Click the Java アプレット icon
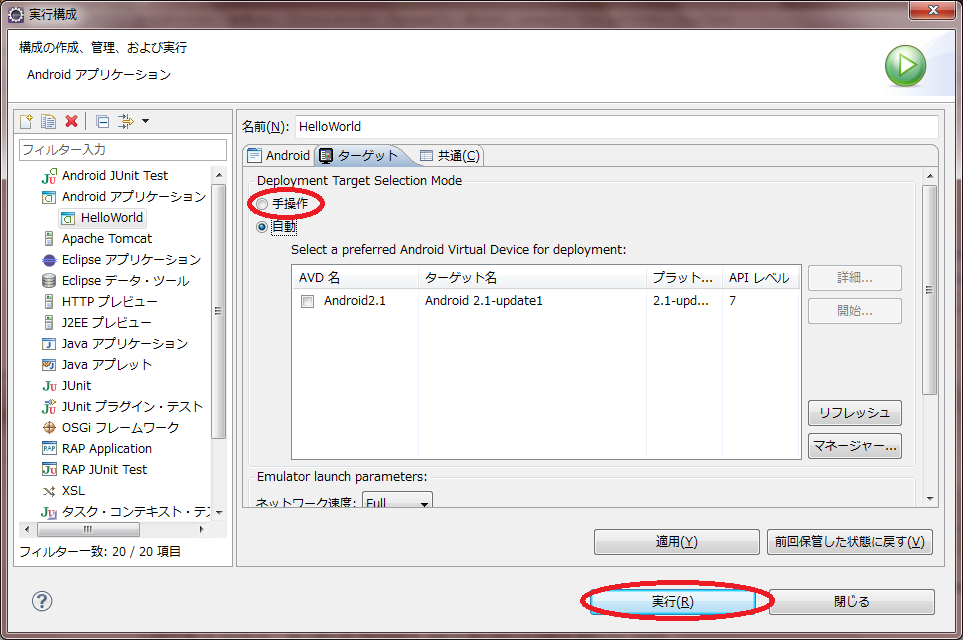This screenshot has width=963, height=640. (x=49, y=365)
